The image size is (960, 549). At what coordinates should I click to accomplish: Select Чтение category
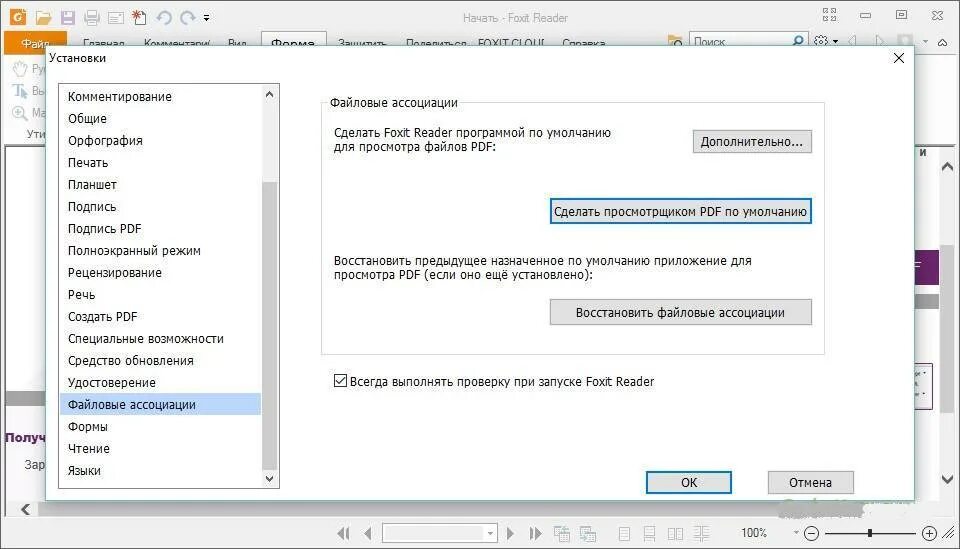coord(160,449)
